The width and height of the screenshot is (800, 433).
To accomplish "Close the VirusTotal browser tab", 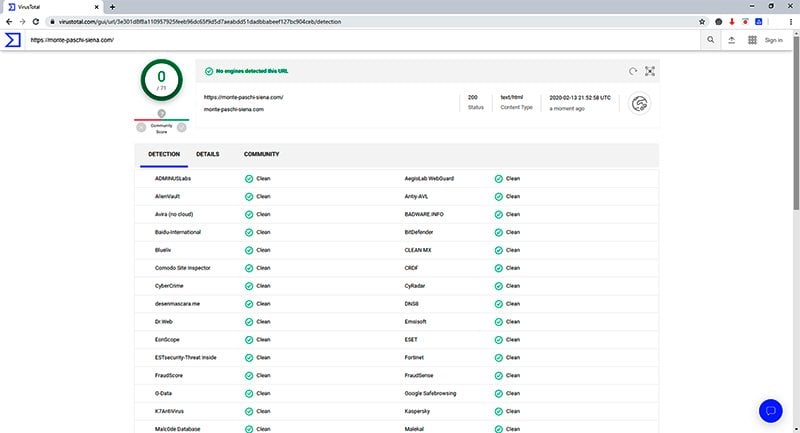I will point(96,7).
